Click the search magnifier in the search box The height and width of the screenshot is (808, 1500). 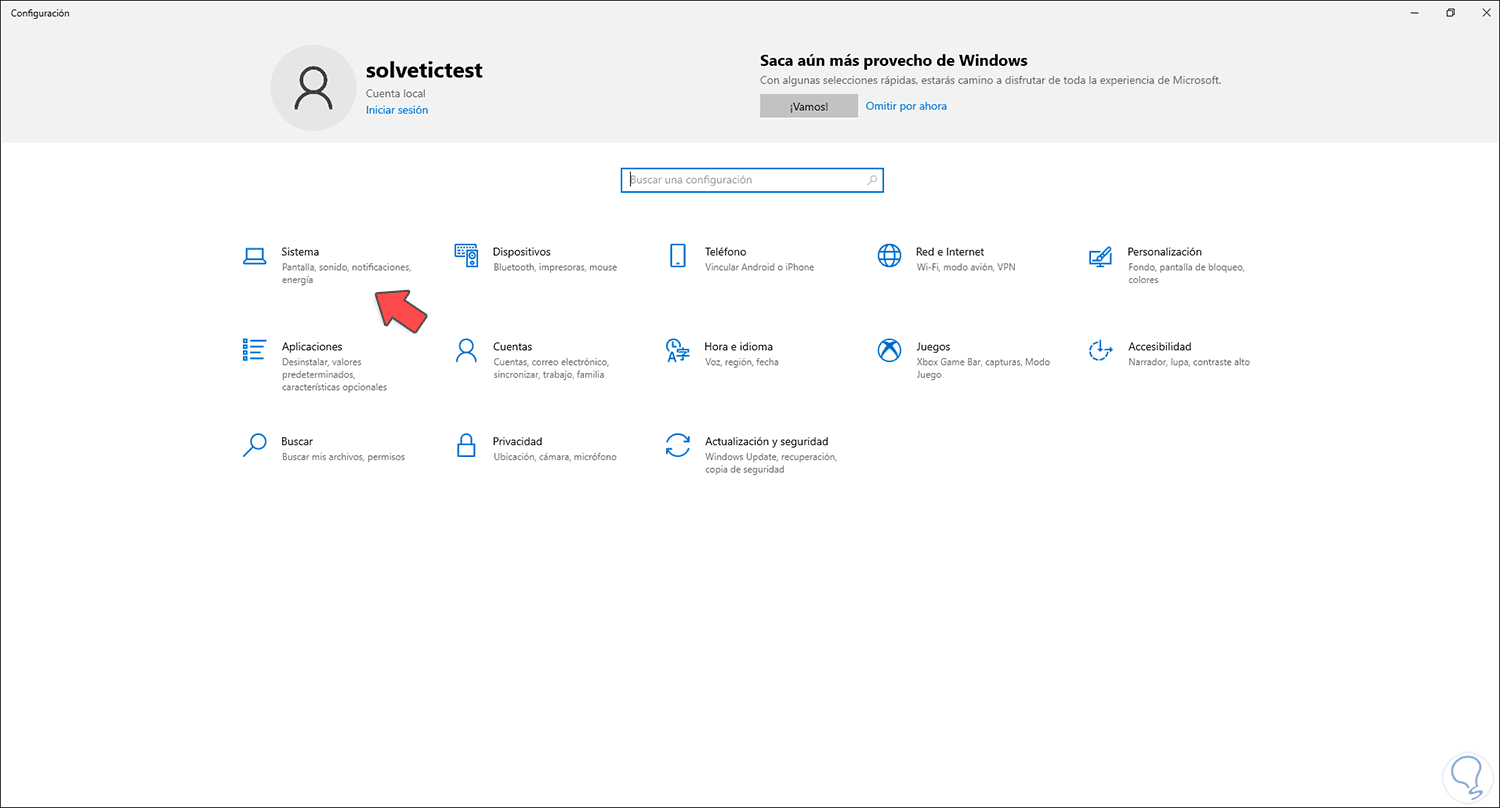click(872, 180)
